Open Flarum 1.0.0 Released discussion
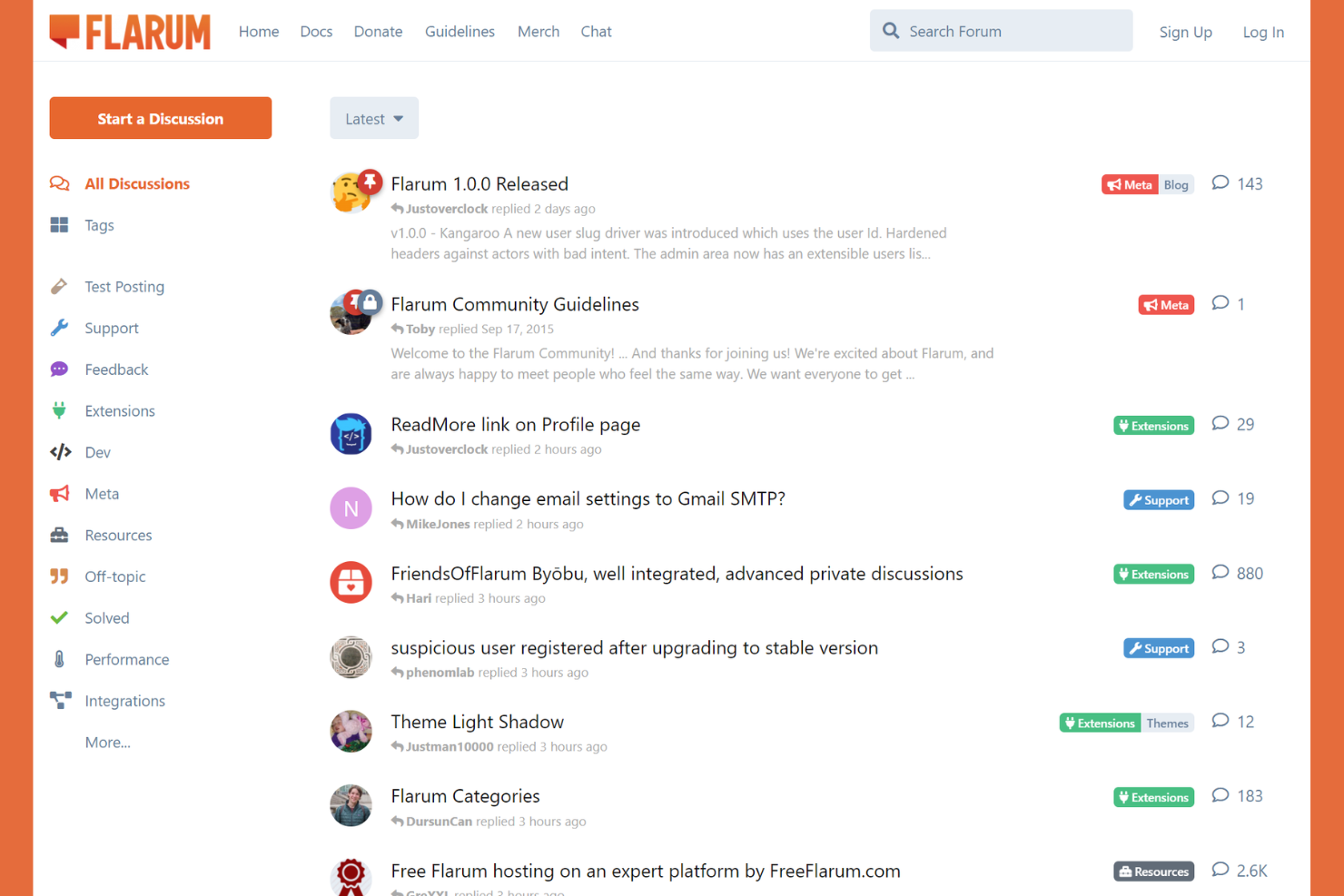1344x896 pixels. tap(479, 183)
